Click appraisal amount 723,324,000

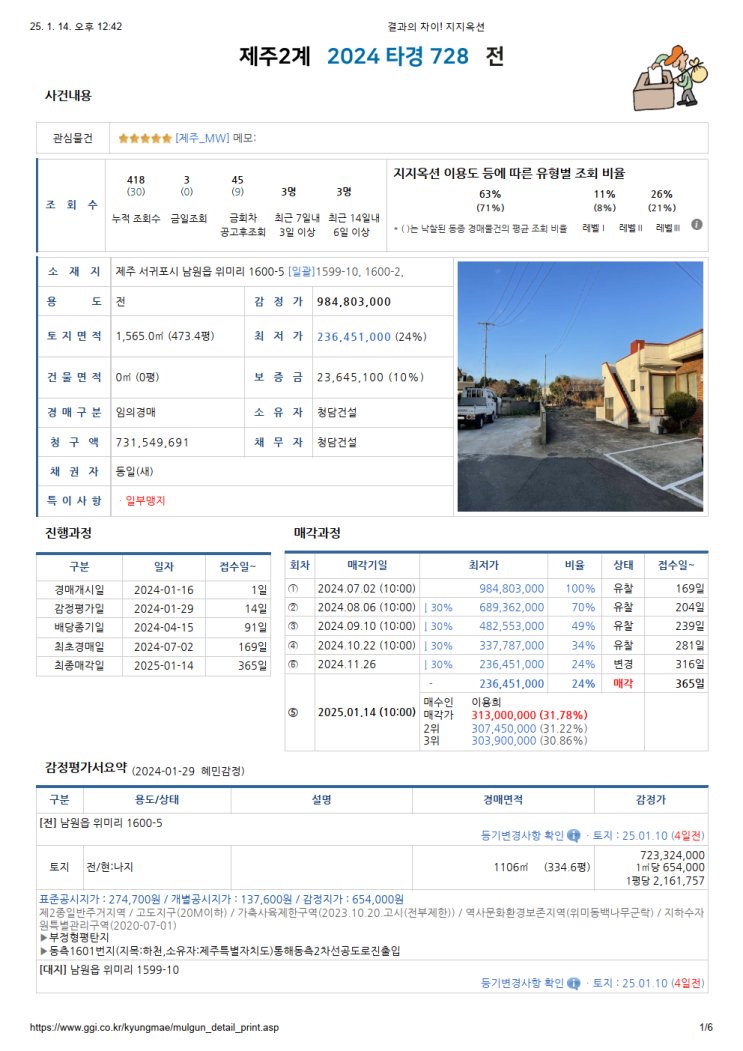(x=672, y=855)
